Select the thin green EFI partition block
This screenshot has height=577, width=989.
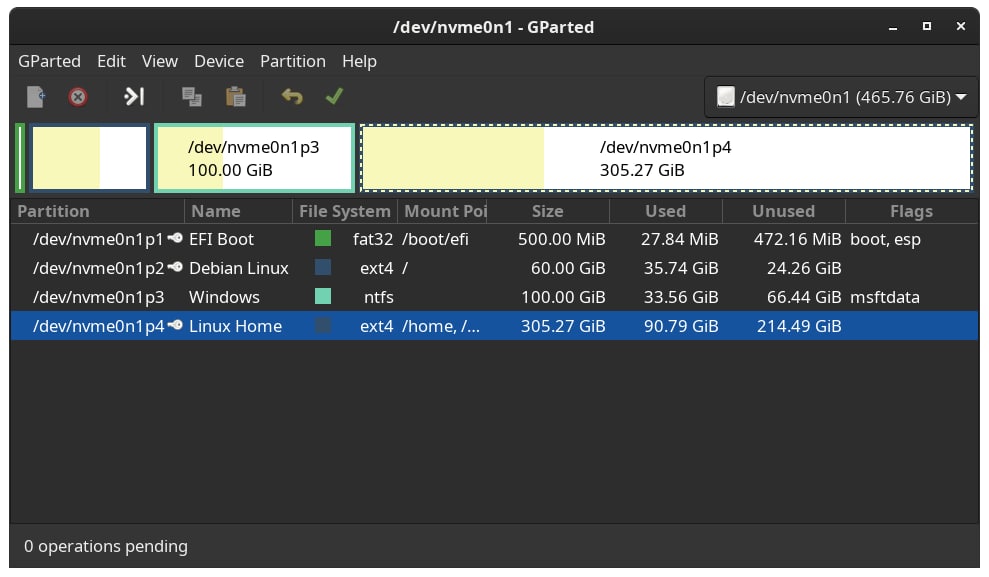pos(20,158)
